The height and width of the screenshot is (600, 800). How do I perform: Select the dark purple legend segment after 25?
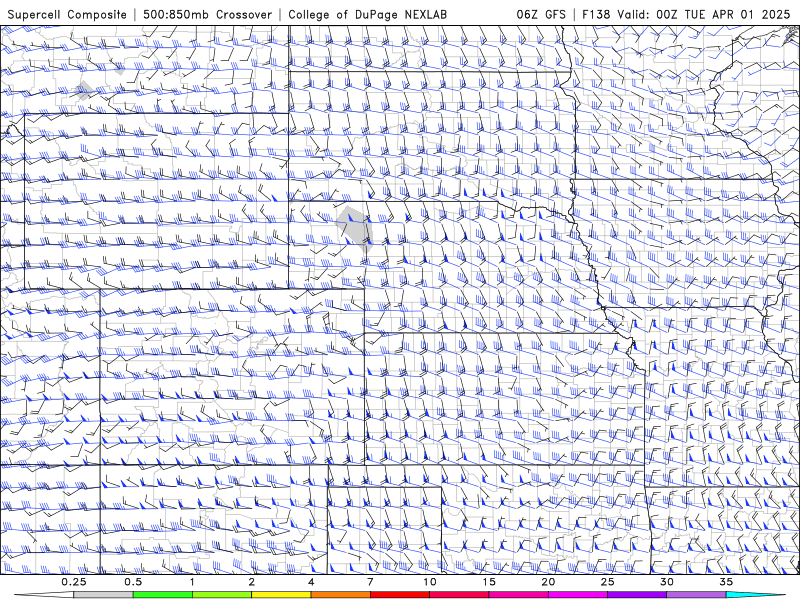[637, 595]
